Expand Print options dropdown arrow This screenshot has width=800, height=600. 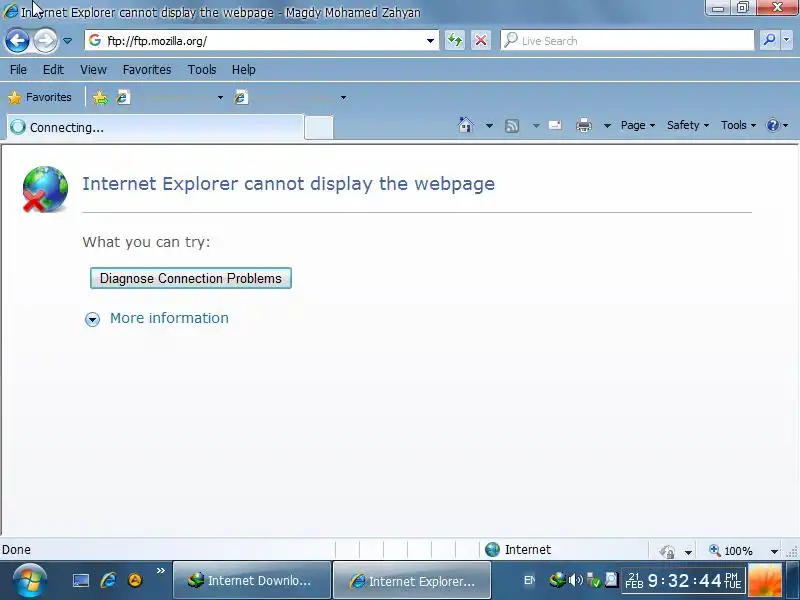(x=607, y=126)
